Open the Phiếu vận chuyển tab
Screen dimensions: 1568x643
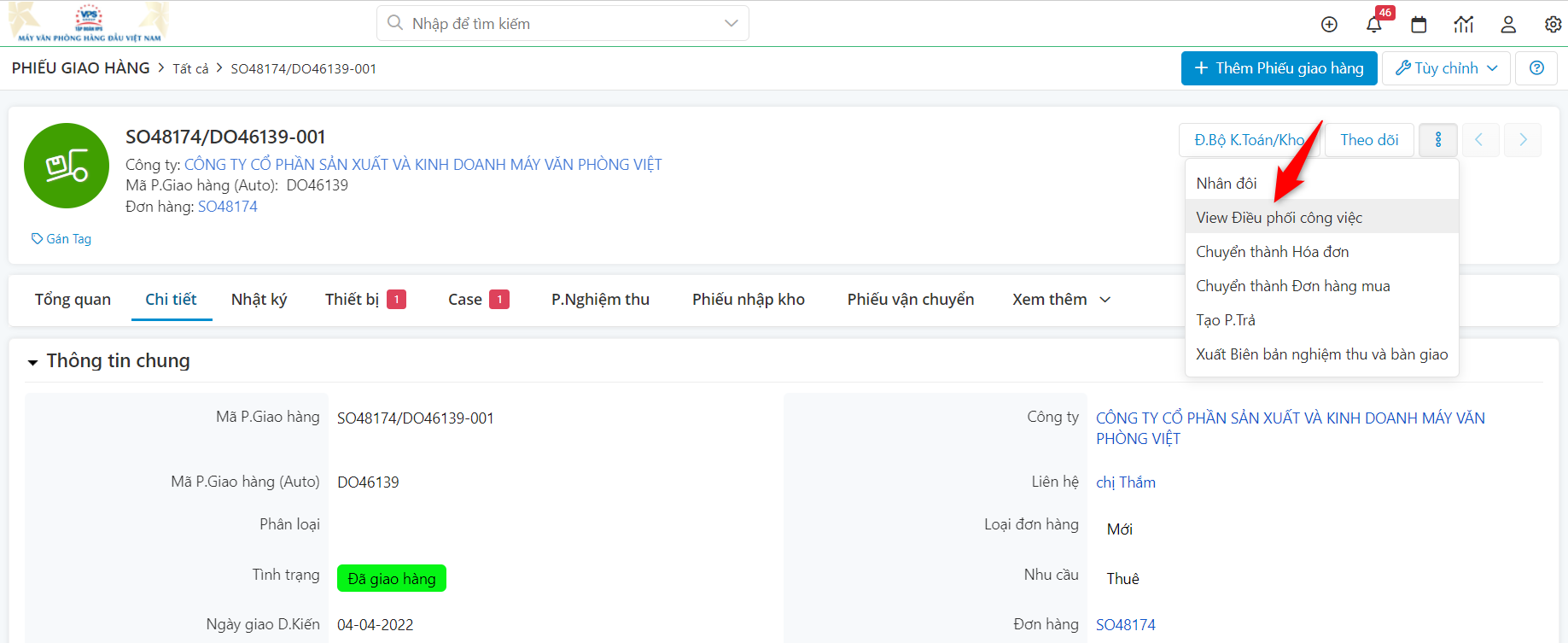tap(911, 300)
